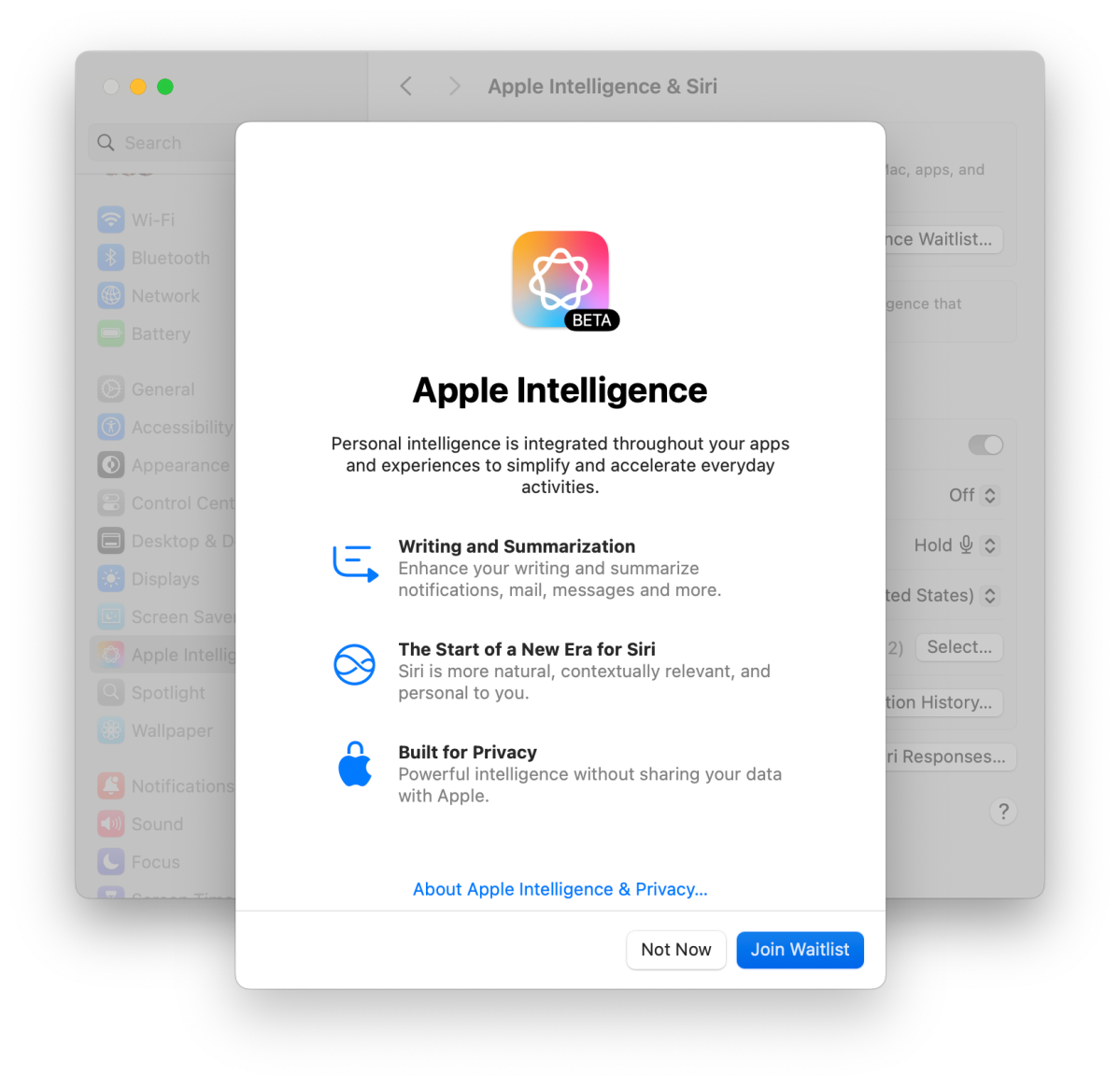This screenshot has width=1120, height=1089.
Task: Click the Siri Responses… button
Action: click(951, 757)
